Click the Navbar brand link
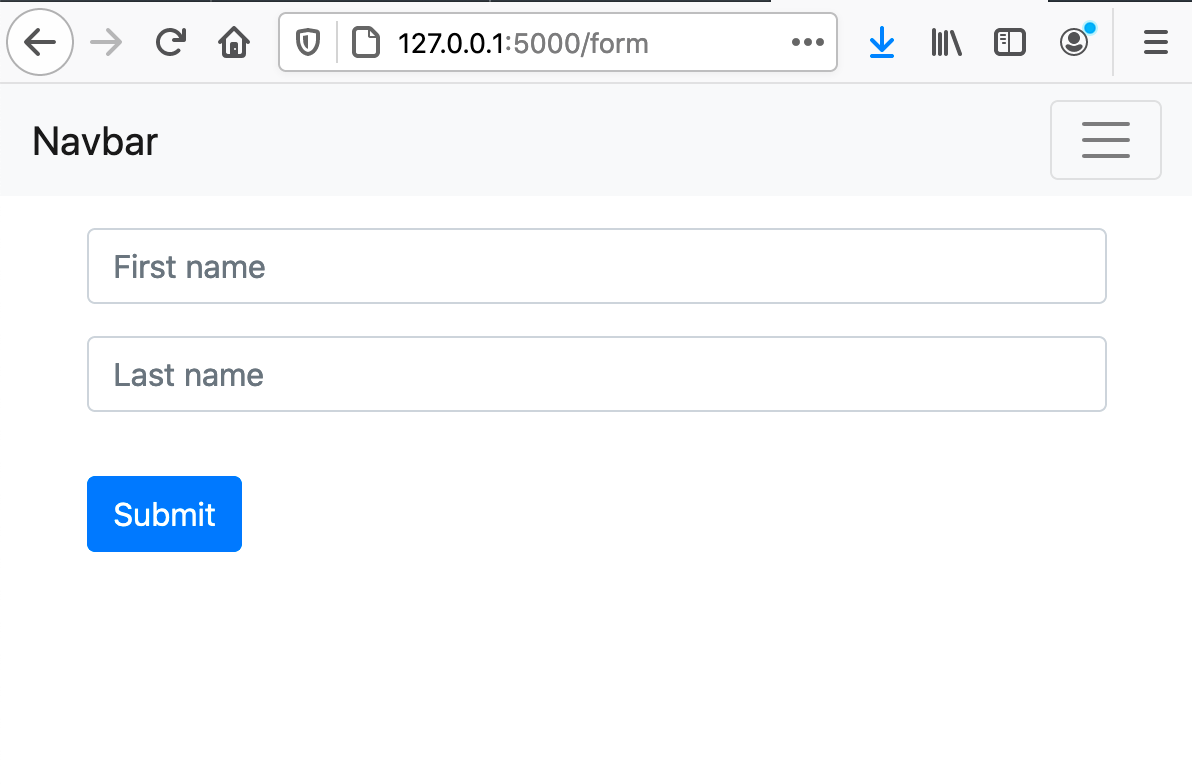 coord(94,141)
